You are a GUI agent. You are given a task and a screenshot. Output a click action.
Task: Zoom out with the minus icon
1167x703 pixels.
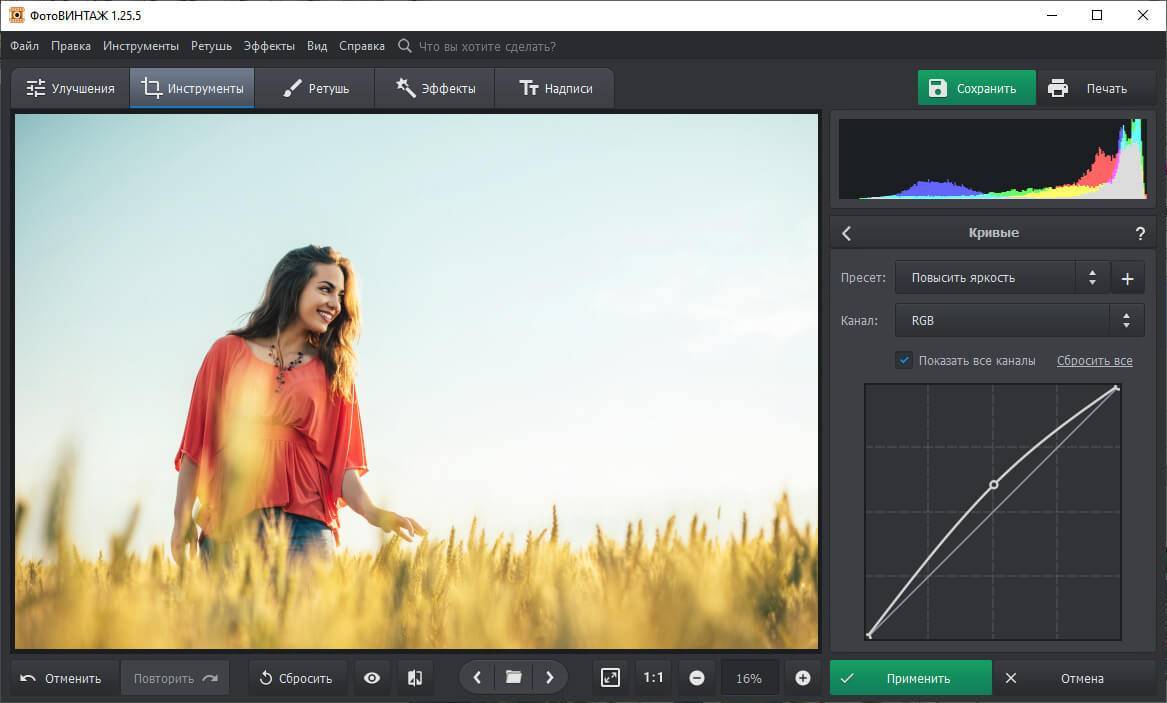(697, 678)
